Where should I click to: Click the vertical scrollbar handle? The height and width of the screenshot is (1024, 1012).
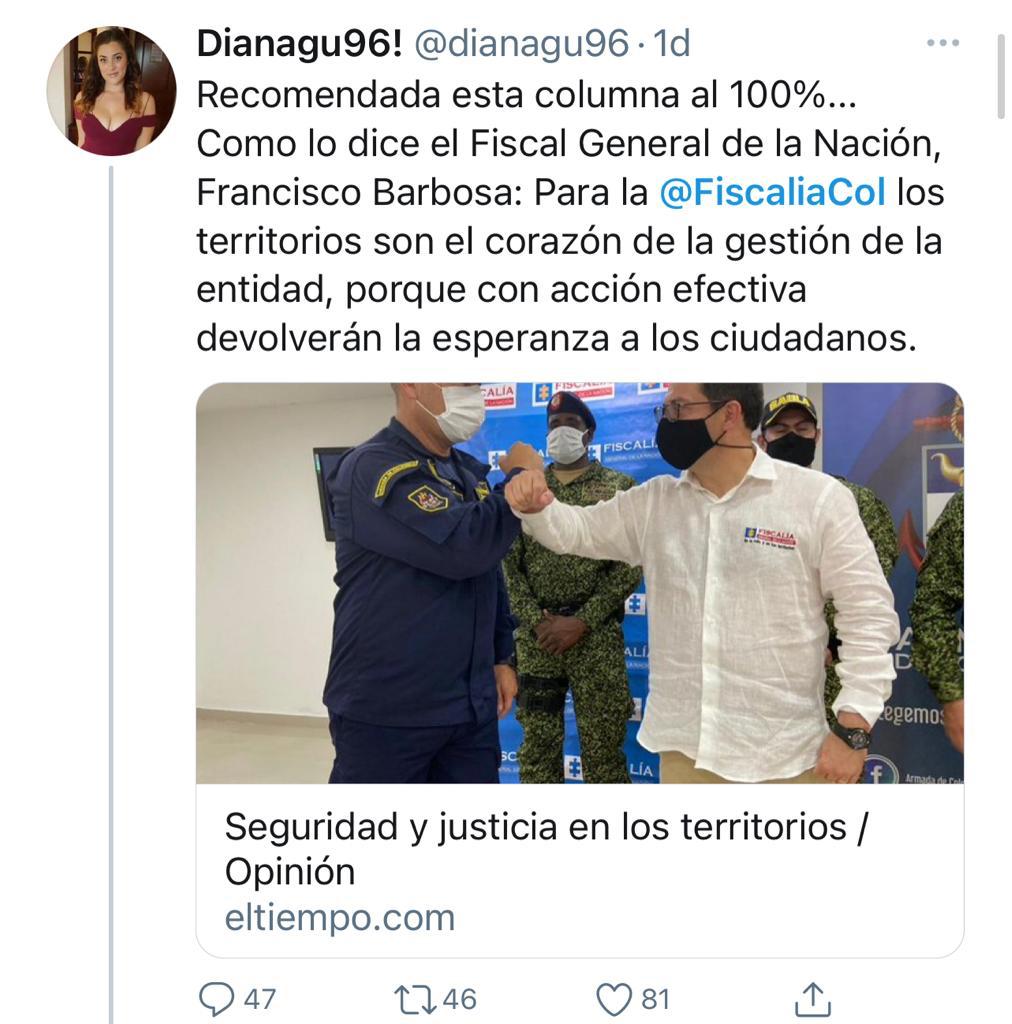point(1001,76)
